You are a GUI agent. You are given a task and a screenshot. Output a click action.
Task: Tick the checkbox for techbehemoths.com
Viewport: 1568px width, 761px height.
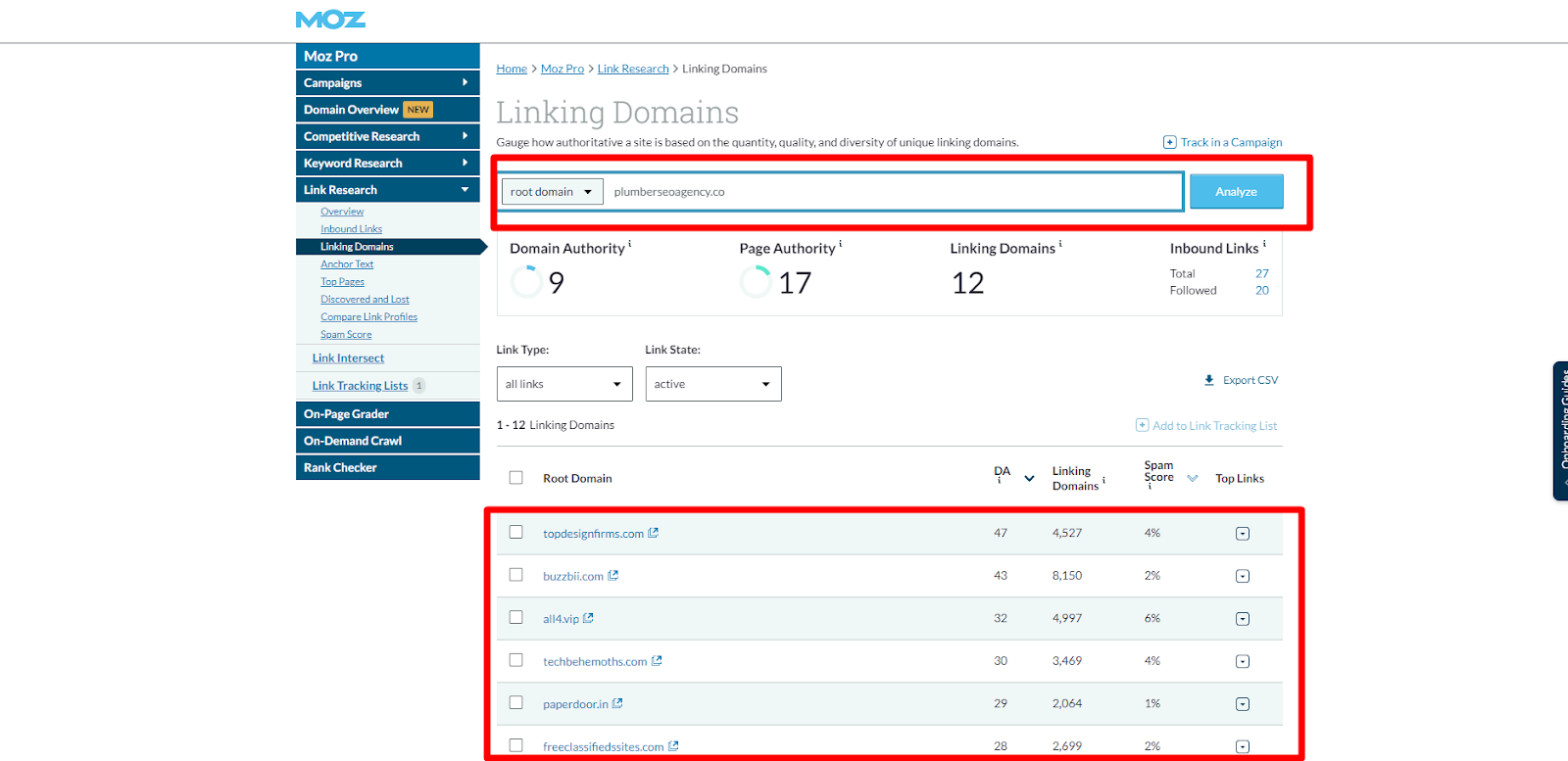pyautogui.click(x=516, y=660)
